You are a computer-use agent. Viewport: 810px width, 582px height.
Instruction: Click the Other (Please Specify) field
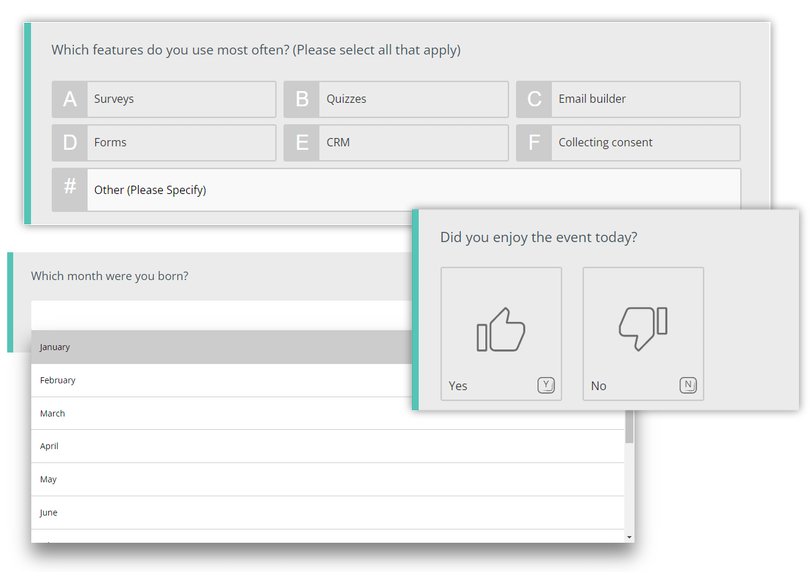[412, 190]
